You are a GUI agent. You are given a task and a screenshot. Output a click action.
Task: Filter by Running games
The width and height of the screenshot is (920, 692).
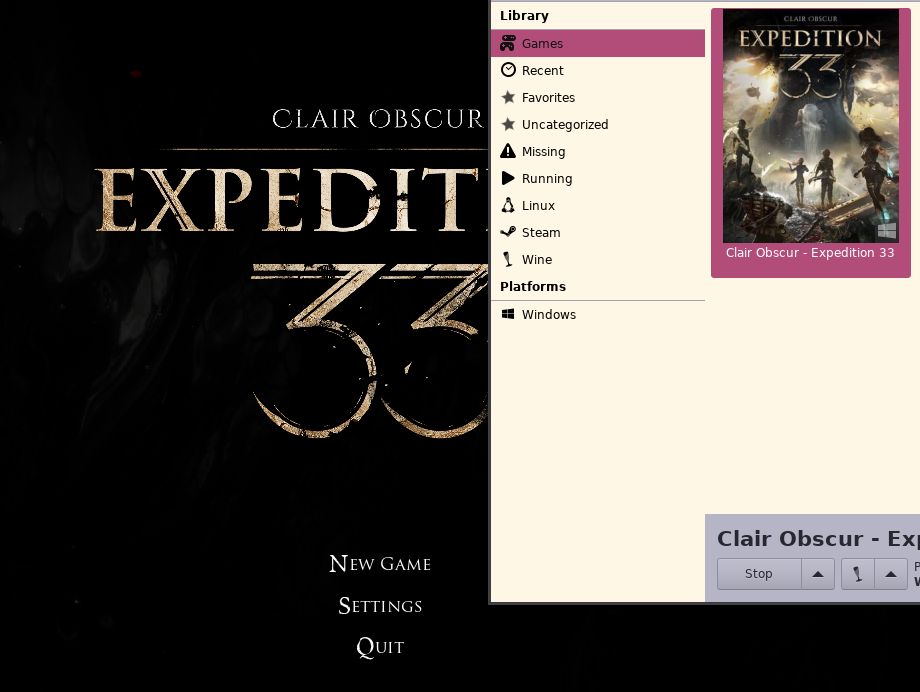coord(598,178)
